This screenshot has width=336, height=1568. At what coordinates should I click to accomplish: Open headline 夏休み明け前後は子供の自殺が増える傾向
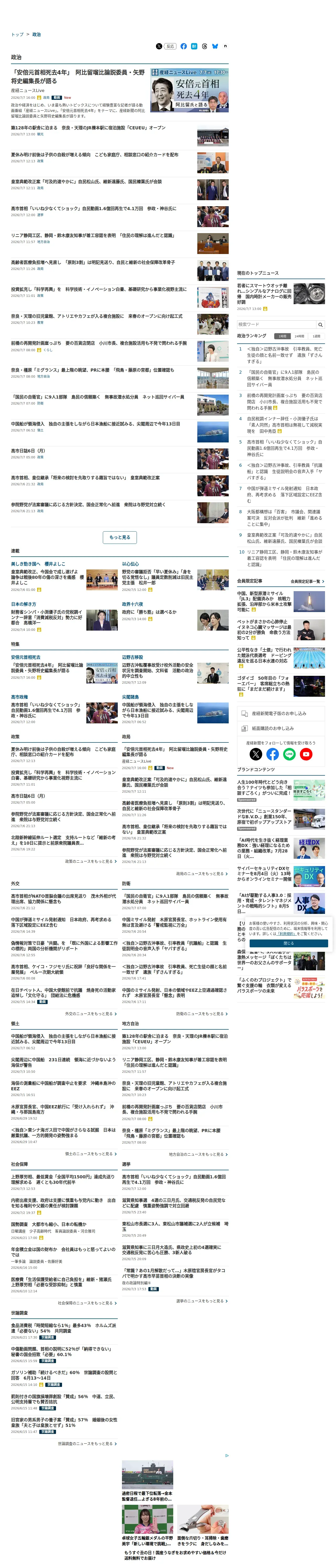coord(94,155)
